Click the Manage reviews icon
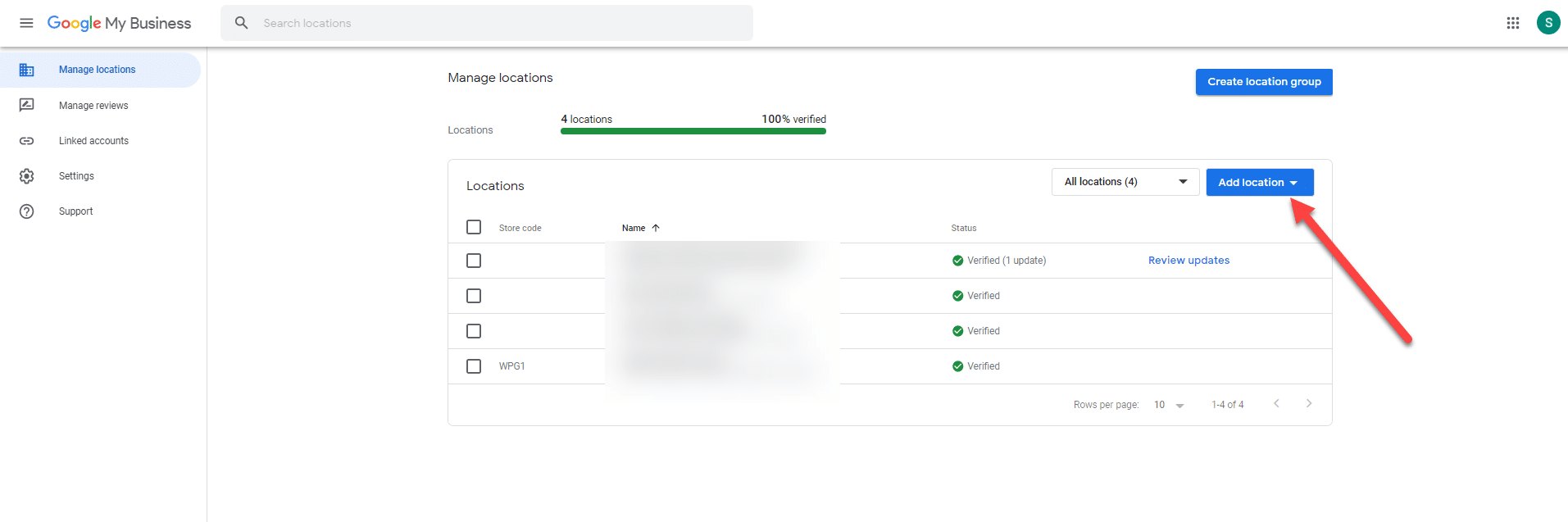This screenshot has width=1568, height=522. tap(27, 105)
